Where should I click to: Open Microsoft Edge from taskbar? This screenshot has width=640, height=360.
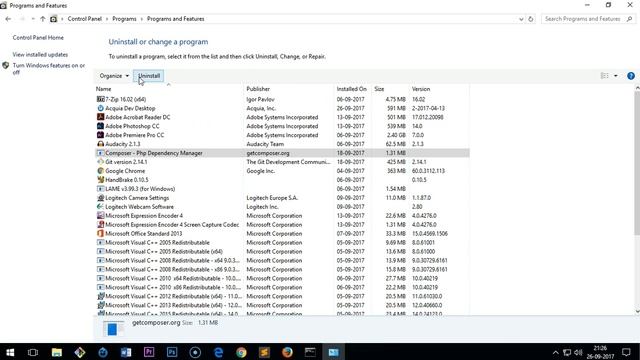click(218, 352)
